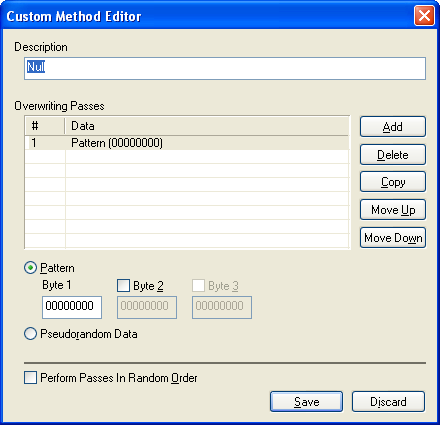Click the Byte 3 value field
440x425 pixels.
[222, 307]
